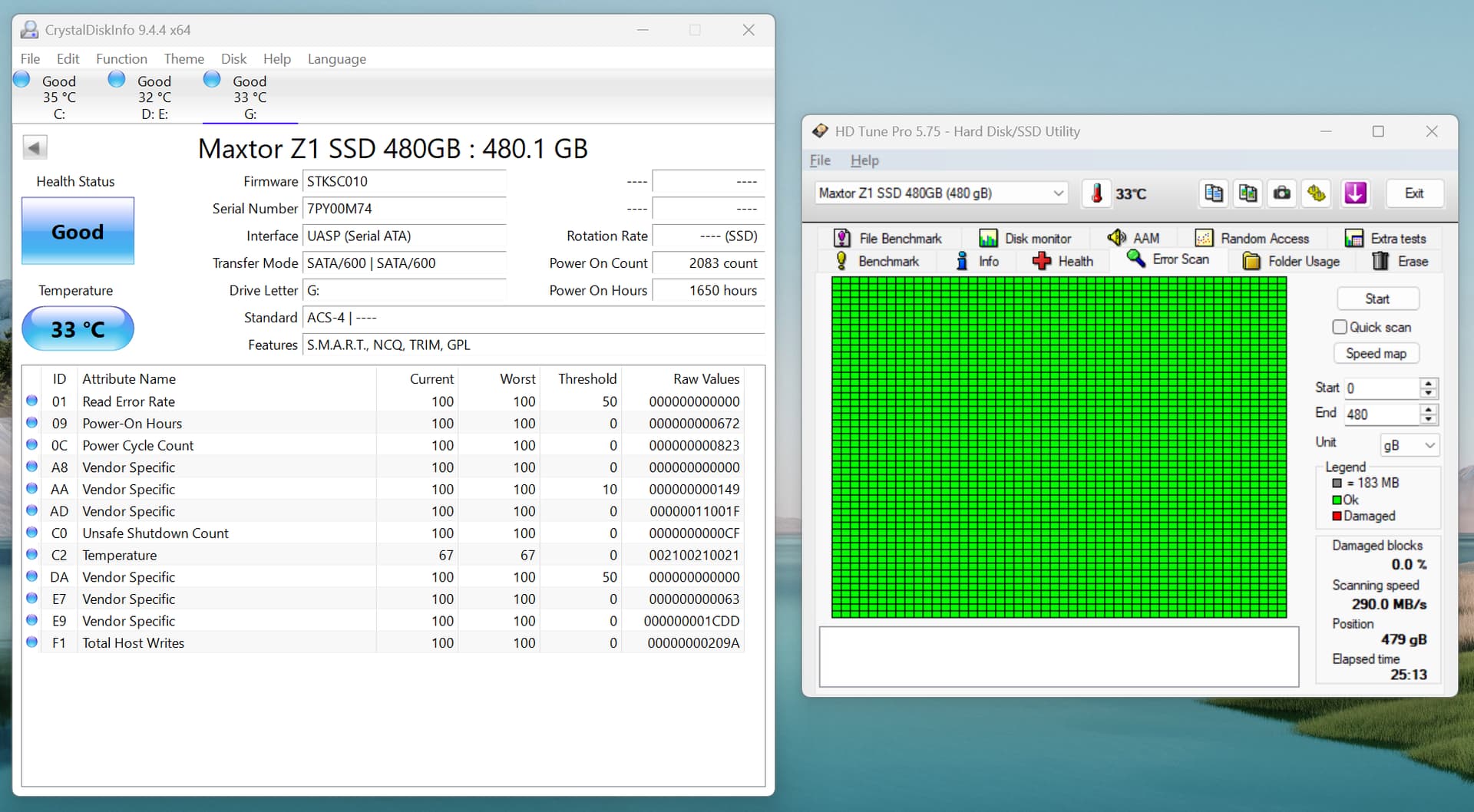Open the Help menu in HD Tune

point(864,160)
